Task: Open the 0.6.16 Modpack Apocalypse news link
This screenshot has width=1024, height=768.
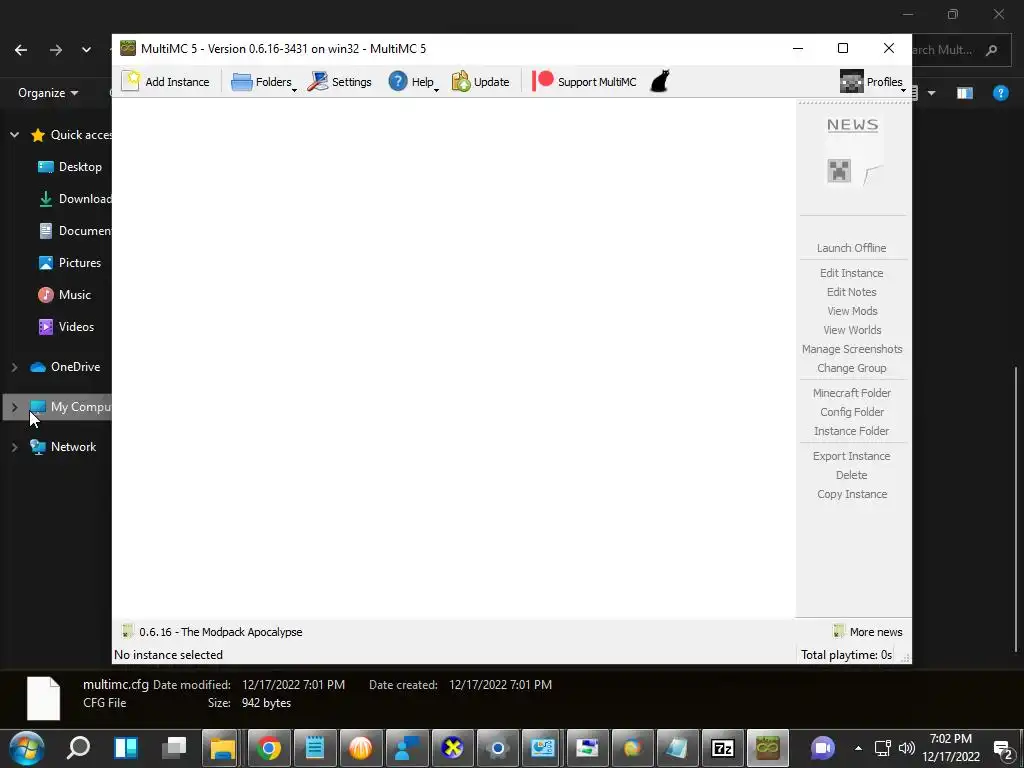Action: 212,632
